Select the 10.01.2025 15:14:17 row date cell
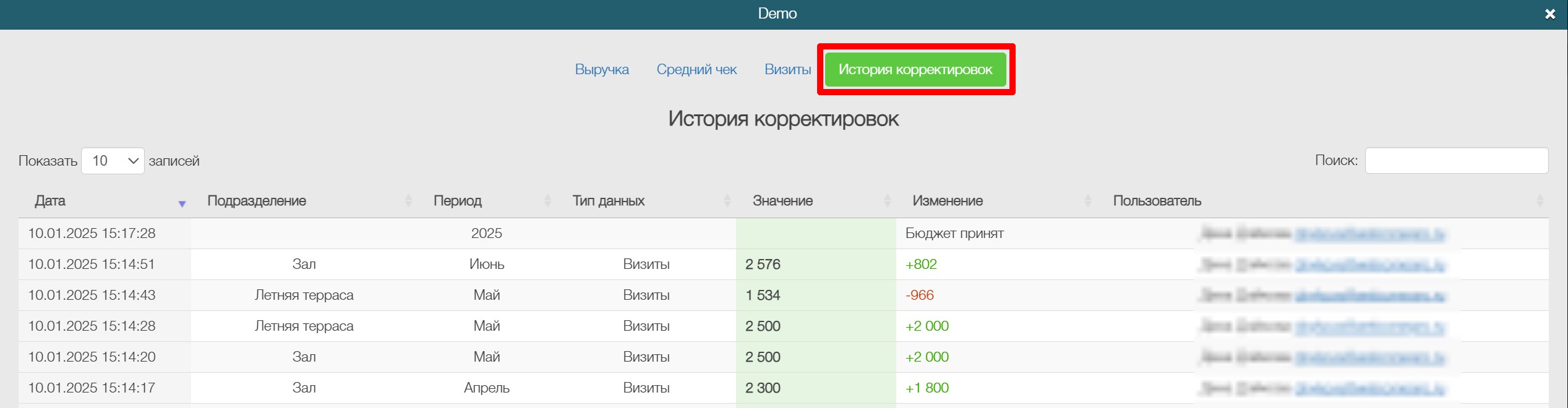The height and width of the screenshot is (408, 1568). click(x=92, y=388)
